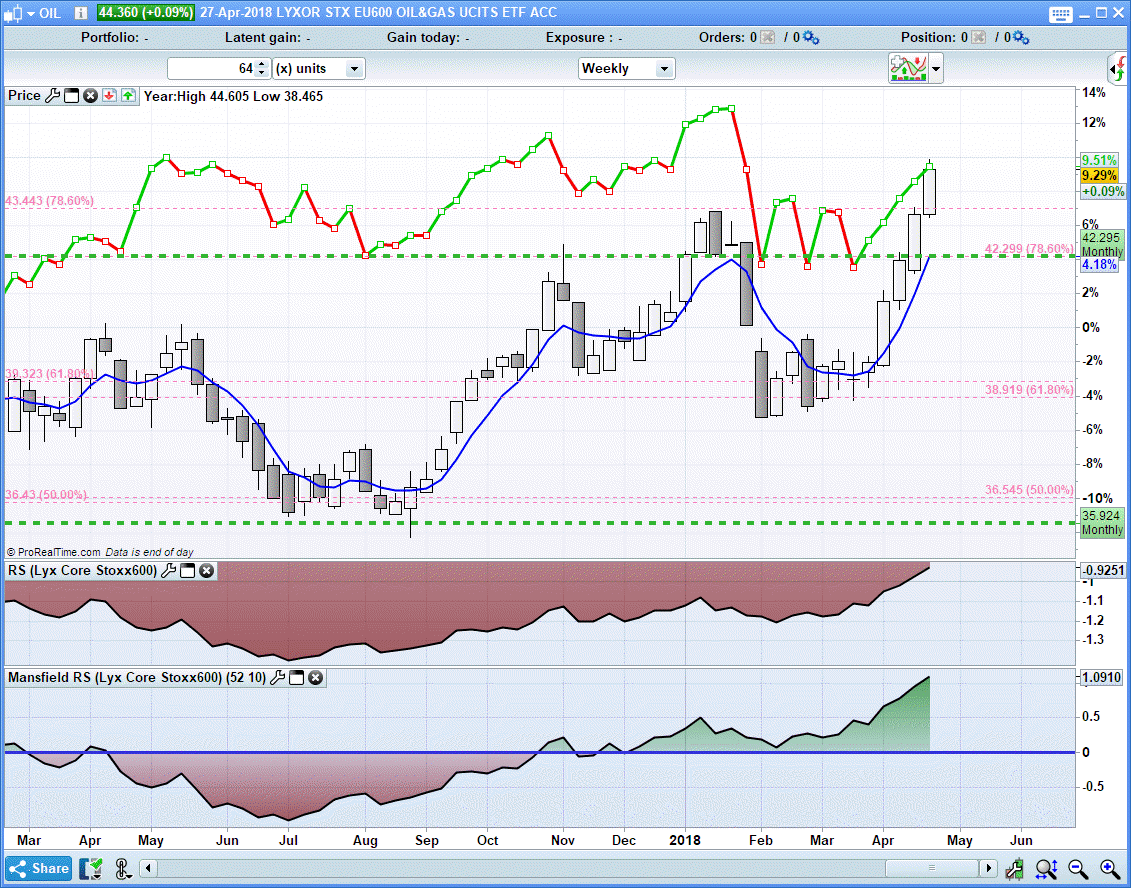
Task: Open the dropdown arrow next to OIL
Action: tap(30, 14)
